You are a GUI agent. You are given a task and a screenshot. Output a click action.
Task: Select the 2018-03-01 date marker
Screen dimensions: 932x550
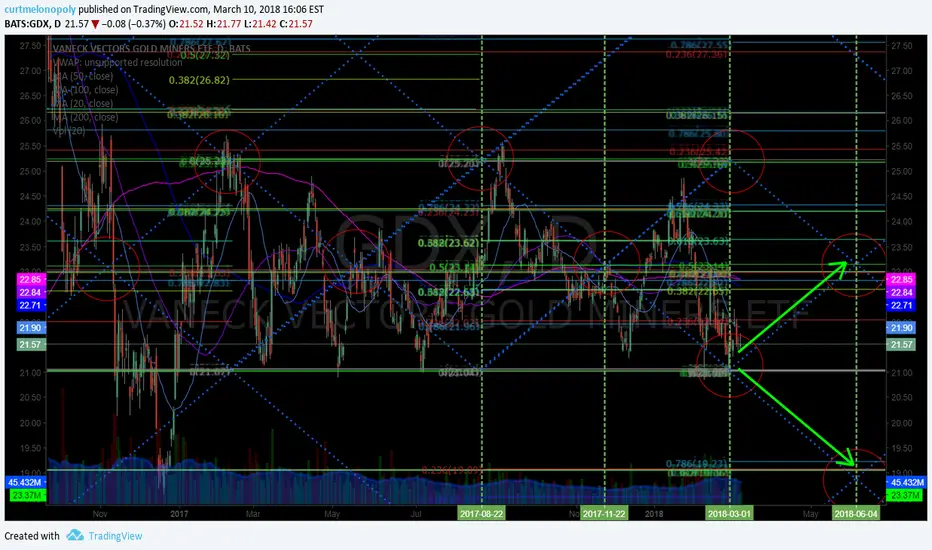tap(729, 513)
